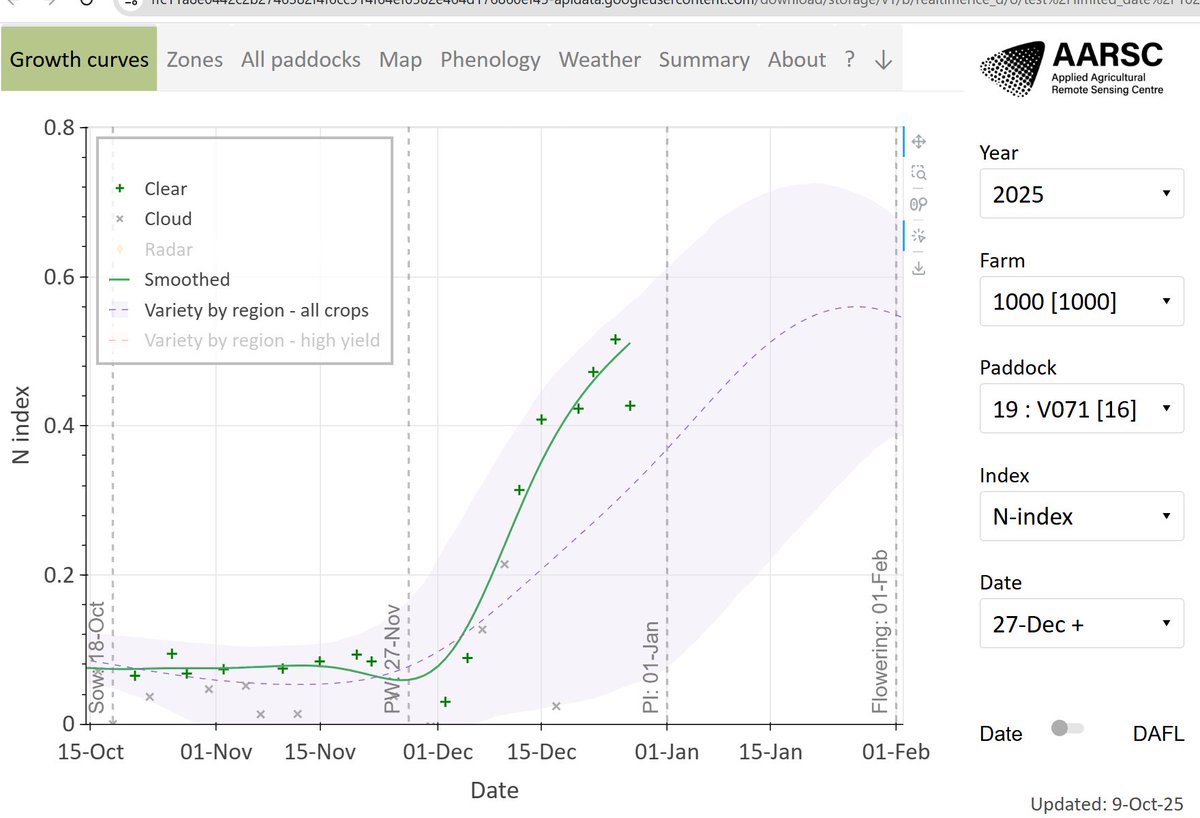Enable the Wheel Zoom tool
This screenshot has width=1200, height=818.
point(919,204)
